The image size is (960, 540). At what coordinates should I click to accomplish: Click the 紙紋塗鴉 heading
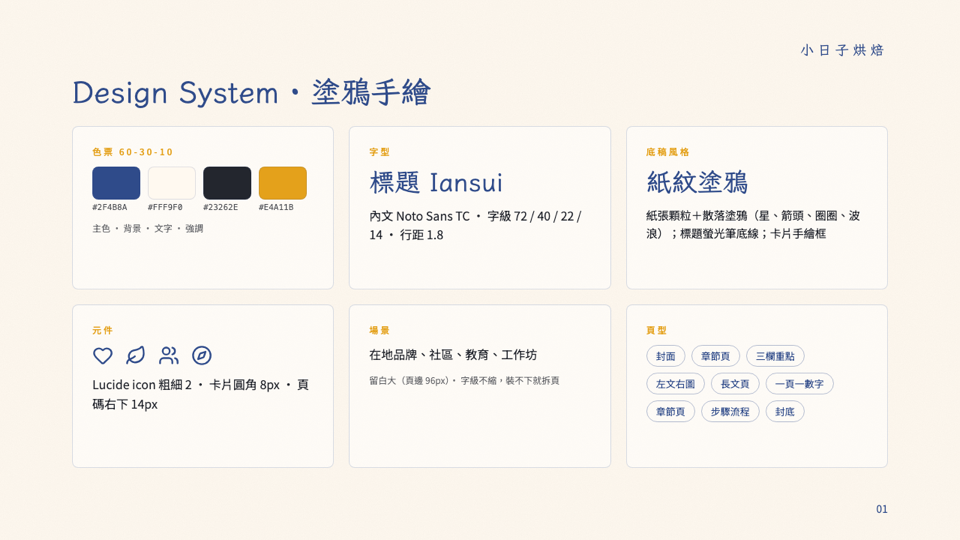click(x=697, y=182)
